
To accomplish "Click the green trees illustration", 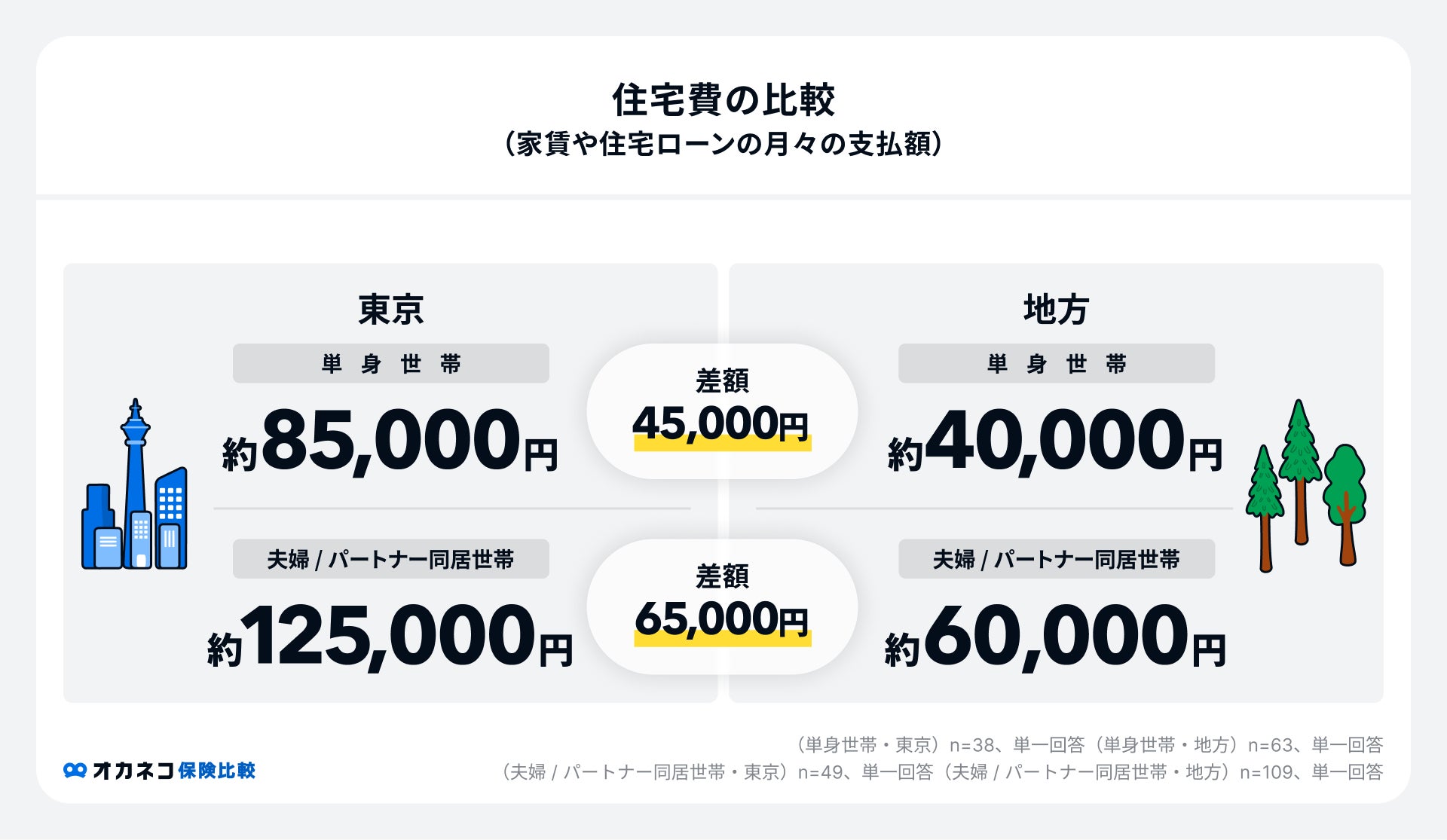I will coord(1305,485).
